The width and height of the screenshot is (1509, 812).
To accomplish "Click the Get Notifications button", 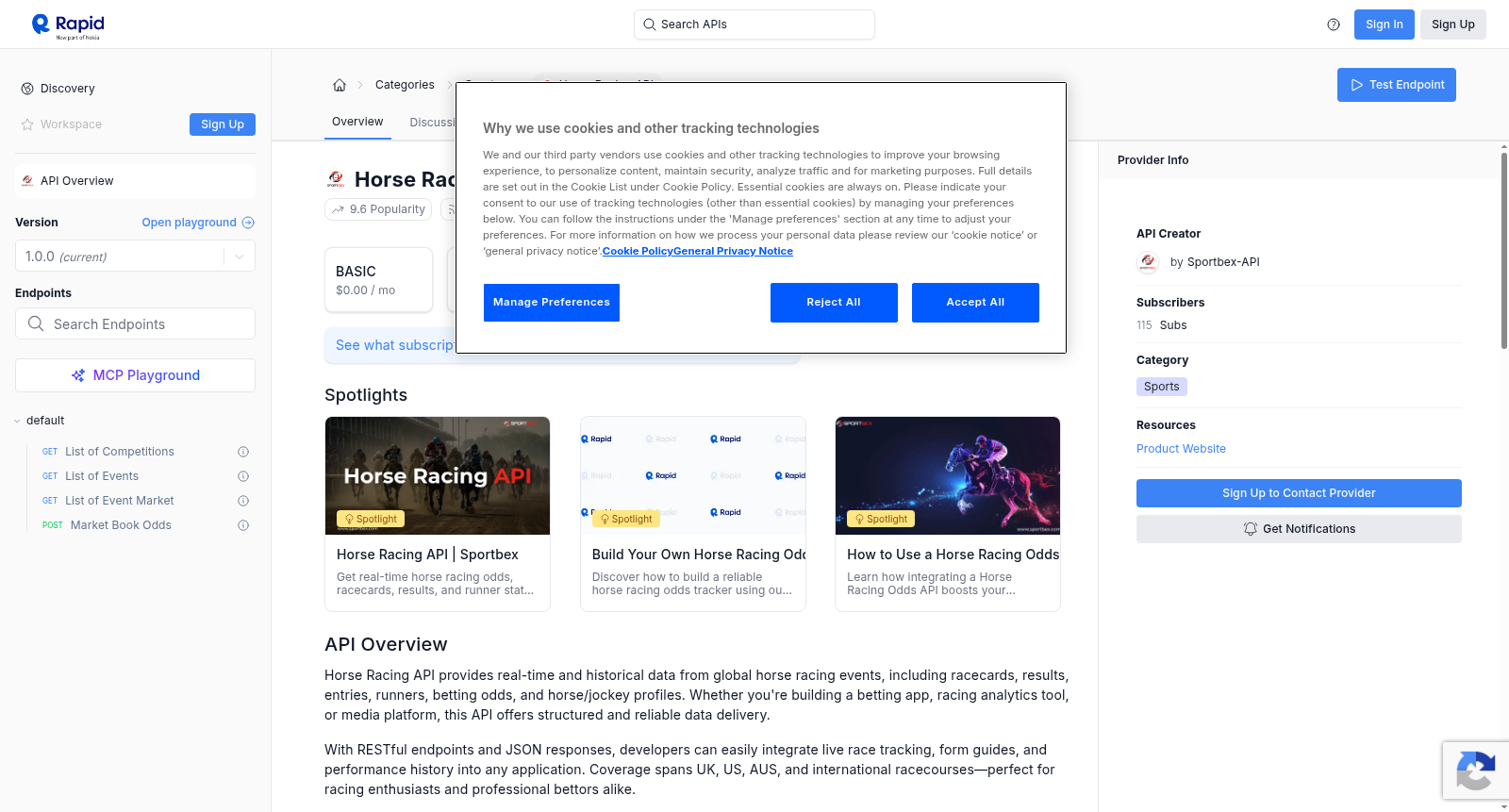I will (x=1299, y=529).
